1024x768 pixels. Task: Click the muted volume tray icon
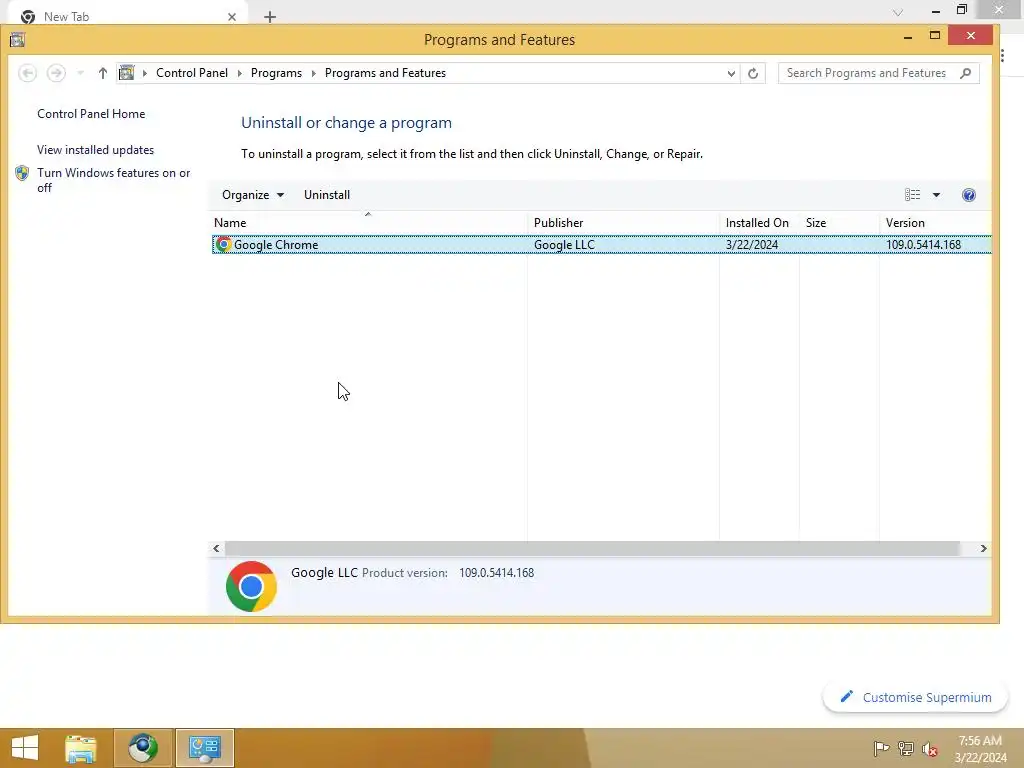[x=930, y=748]
